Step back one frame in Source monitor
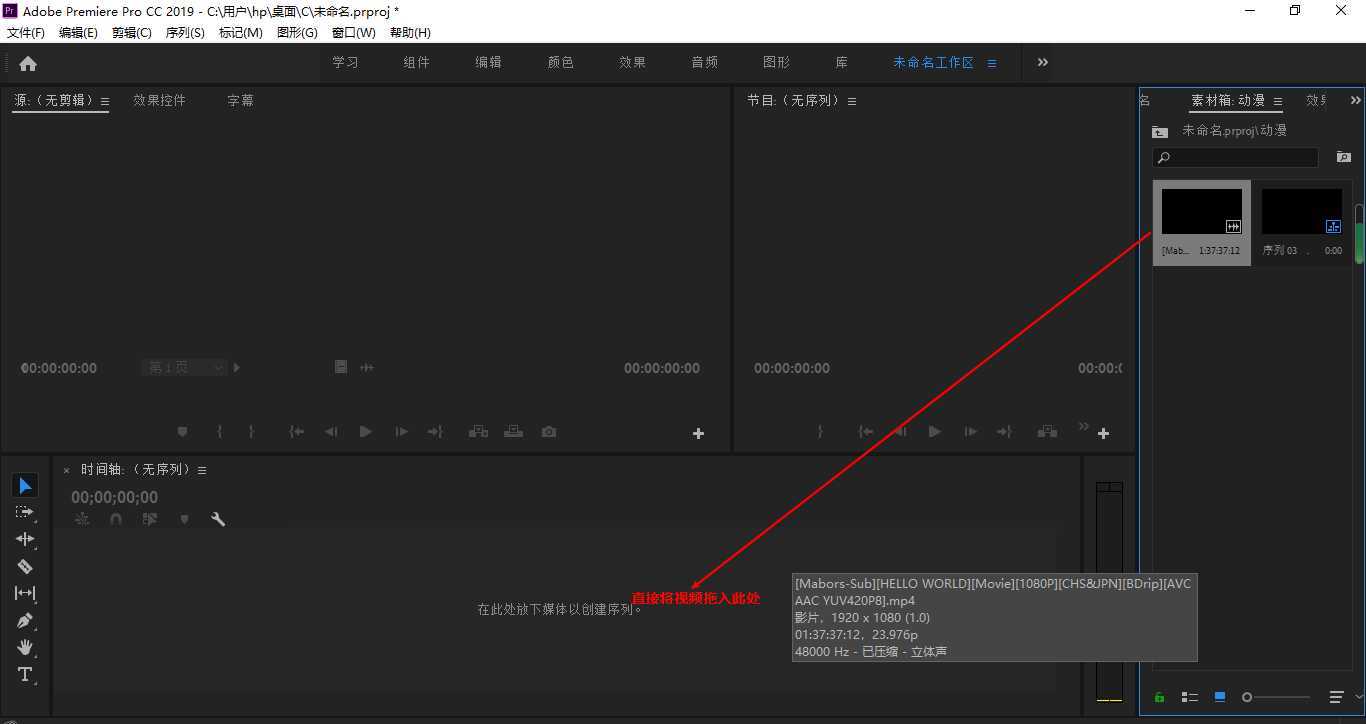This screenshot has height=724, width=1366. point(331,432)
